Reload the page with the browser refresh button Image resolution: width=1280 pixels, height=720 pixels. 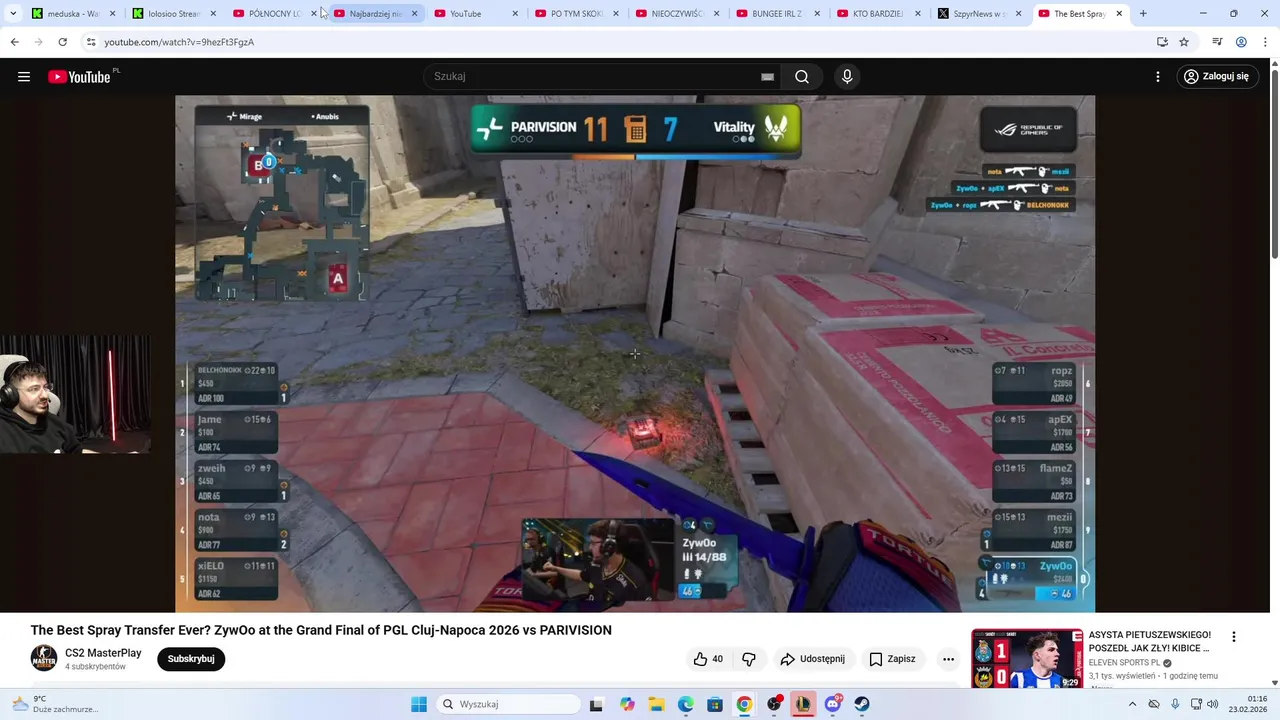(x=62, y=42)
